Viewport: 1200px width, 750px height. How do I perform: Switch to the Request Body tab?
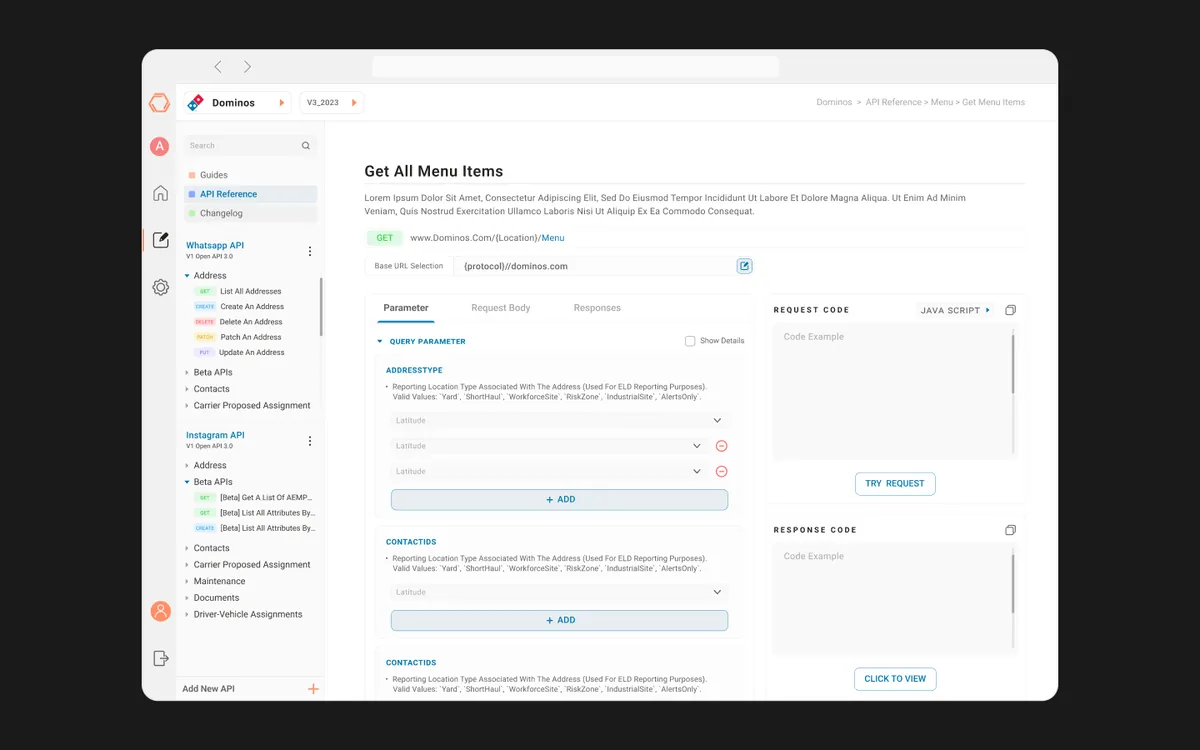[x=501, y=308]
